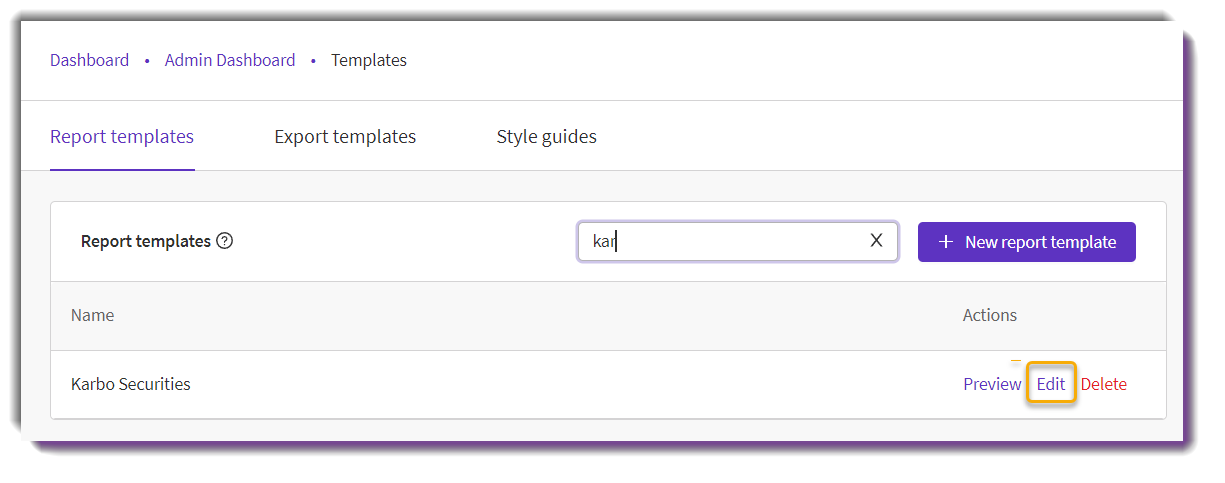Select the Templates breadcrumb item

[x=369, y=60]
